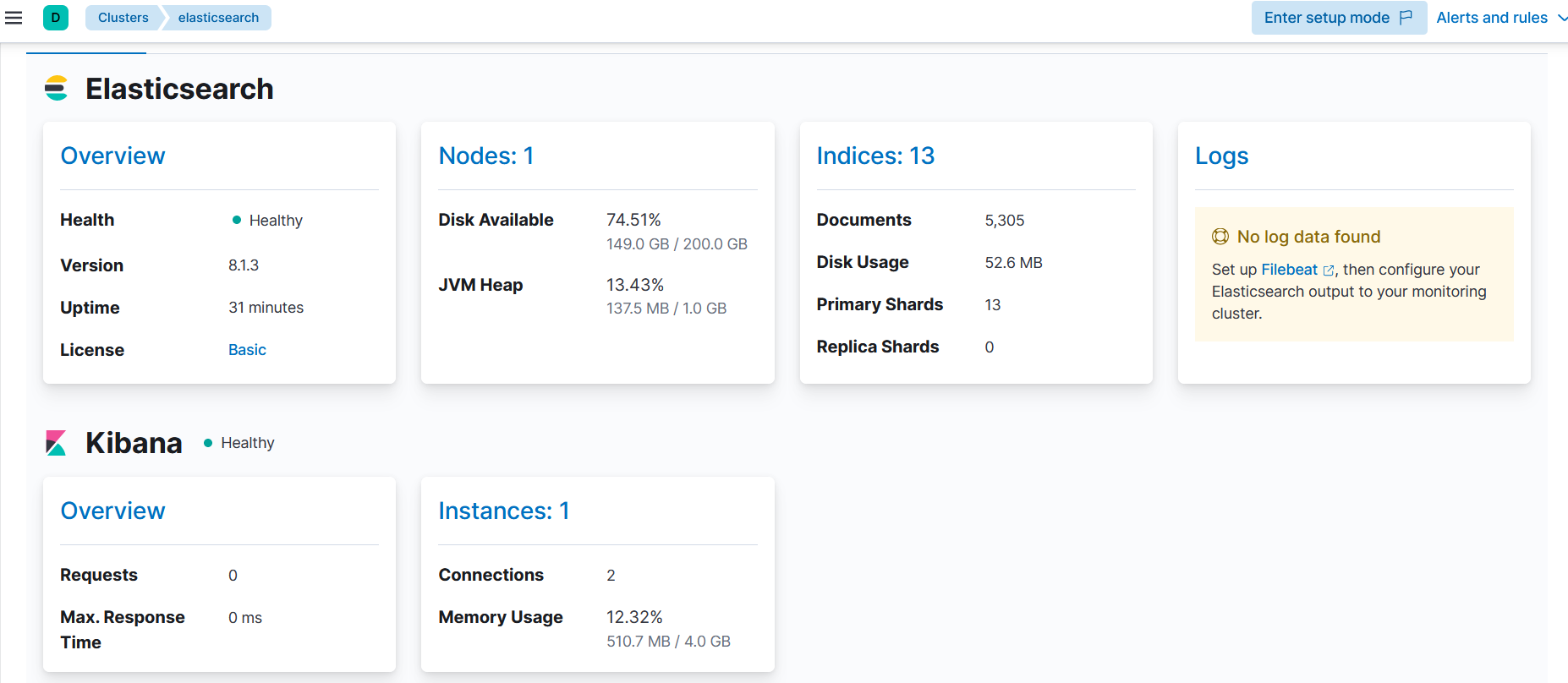Click the 510.7 MB / 4.0 GB text
The height and width of the screenshot is (683, 1568).
(x=668, y=642)
